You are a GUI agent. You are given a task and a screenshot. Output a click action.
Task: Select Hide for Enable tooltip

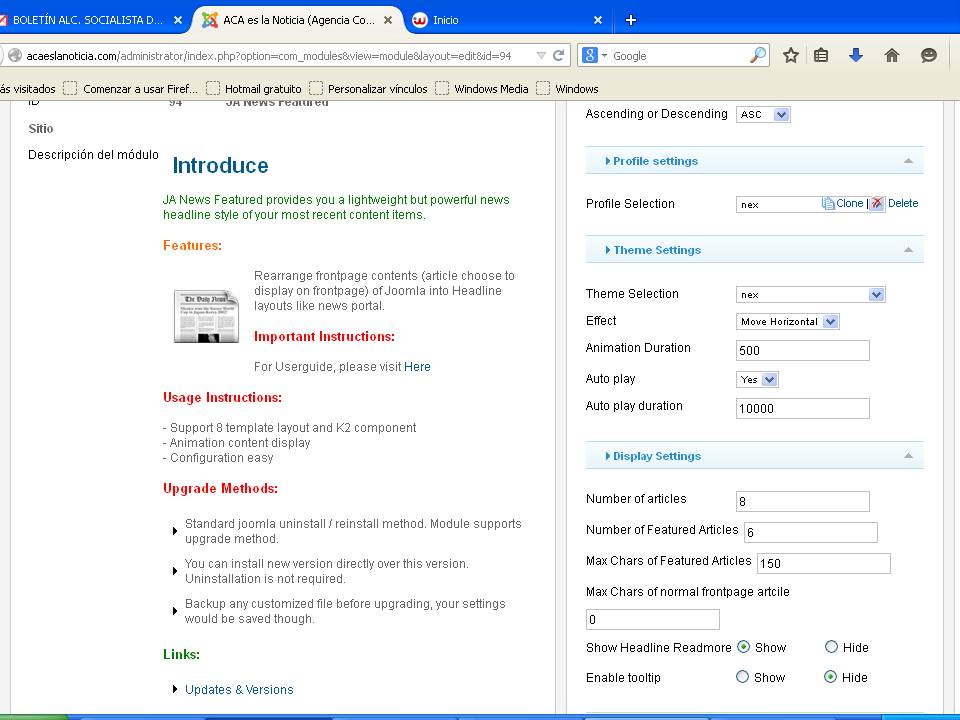pos(830,677)
